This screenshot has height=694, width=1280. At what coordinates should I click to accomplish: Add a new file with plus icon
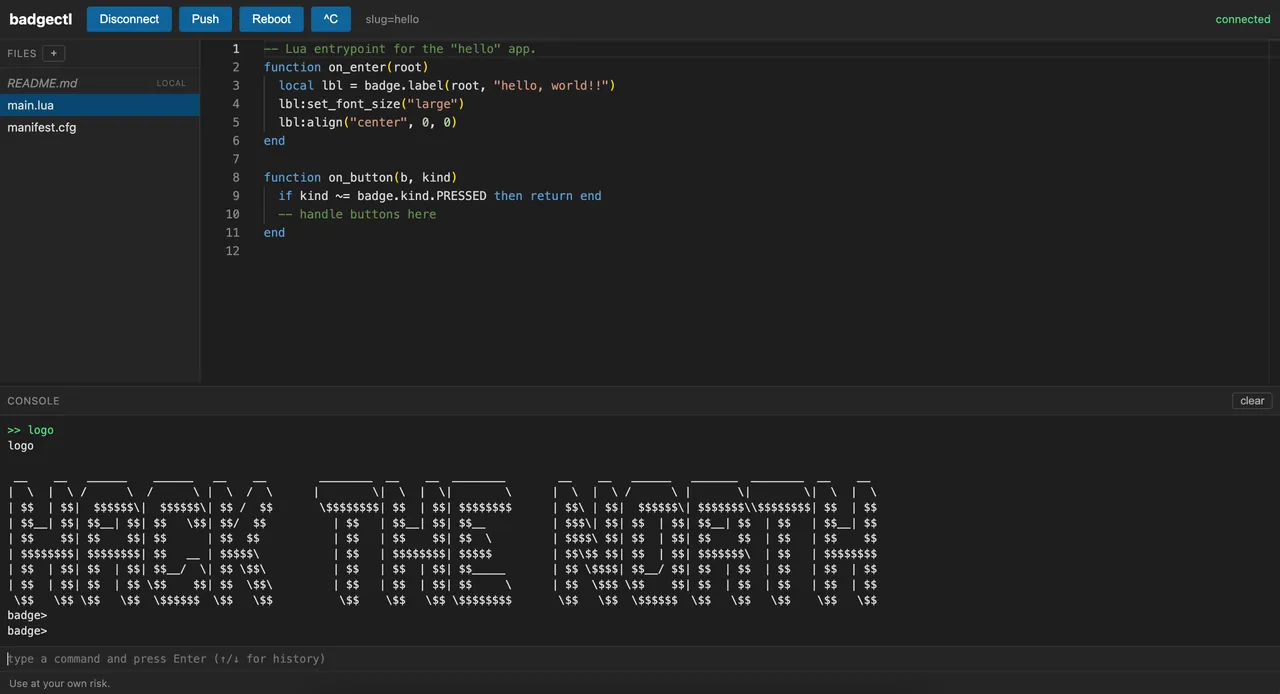[54, 53]
